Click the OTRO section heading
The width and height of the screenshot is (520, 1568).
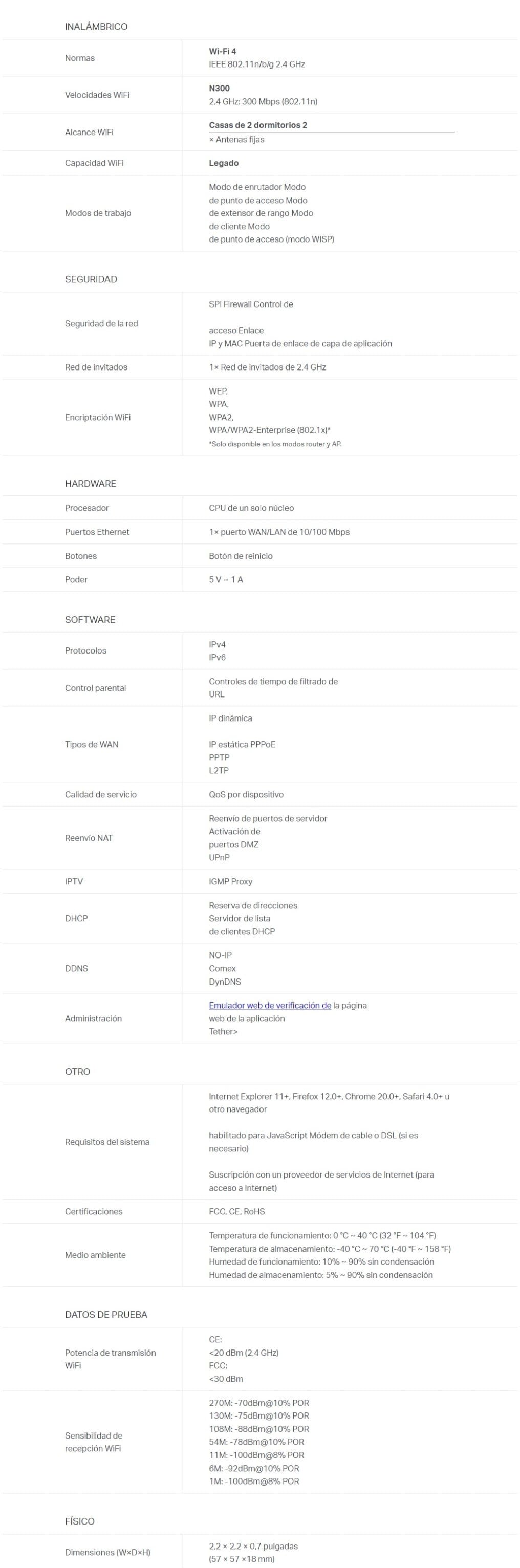[77, 1071]
